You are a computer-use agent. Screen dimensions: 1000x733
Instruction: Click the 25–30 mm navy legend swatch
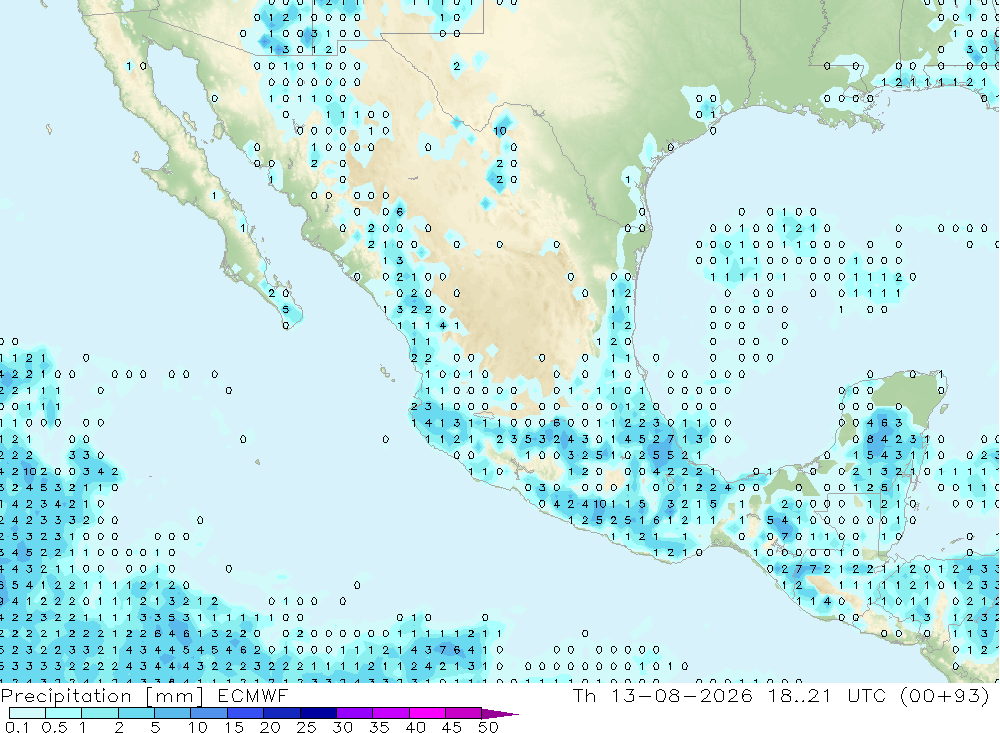[318, 713]
